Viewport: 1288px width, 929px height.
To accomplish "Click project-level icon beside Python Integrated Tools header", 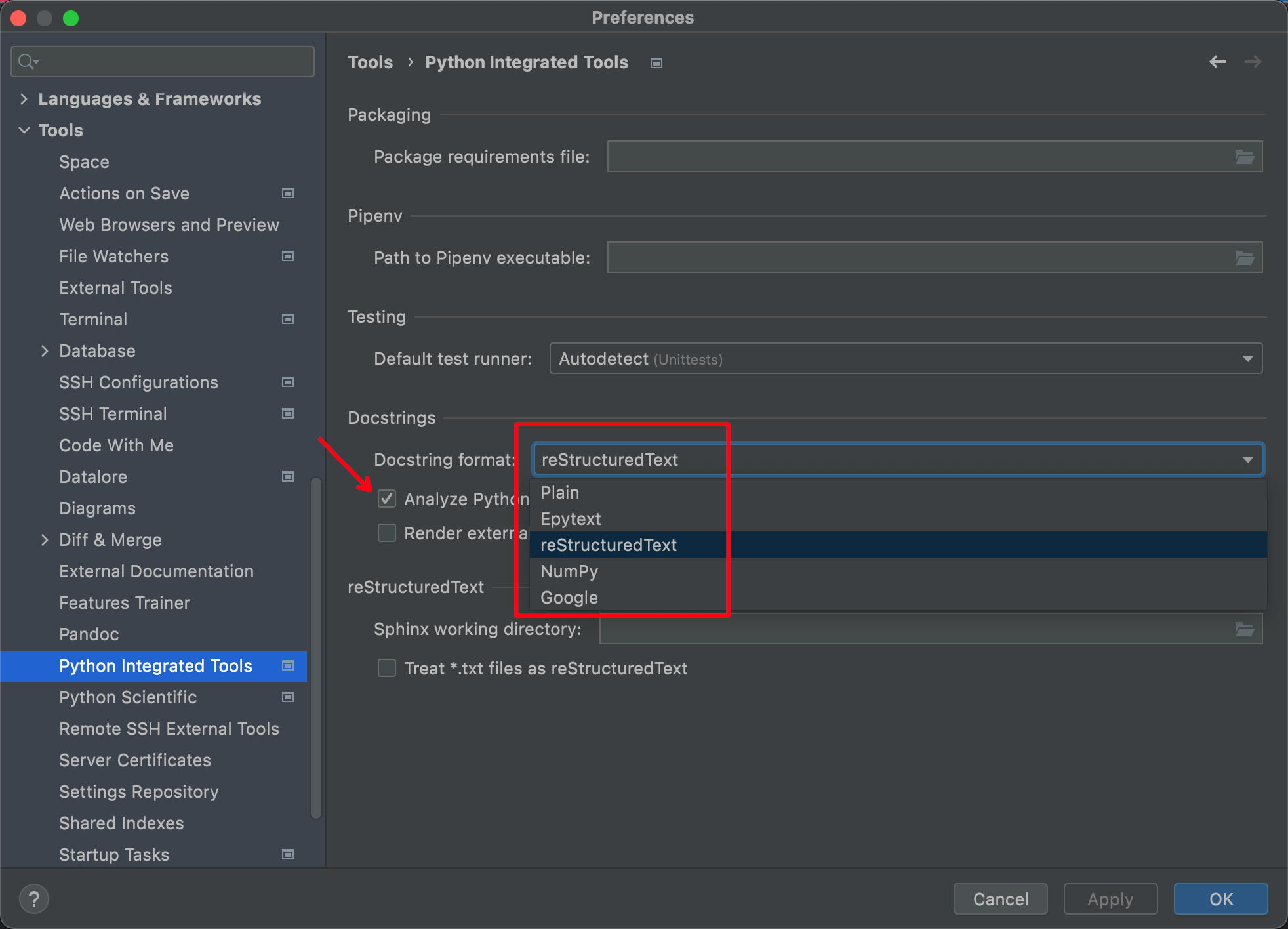I will 656,63.
